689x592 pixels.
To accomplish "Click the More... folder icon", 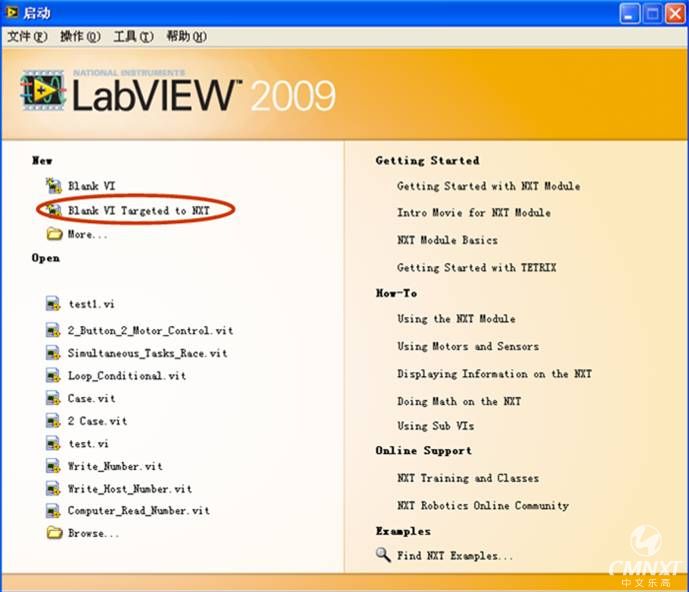I will coord(54,234).
